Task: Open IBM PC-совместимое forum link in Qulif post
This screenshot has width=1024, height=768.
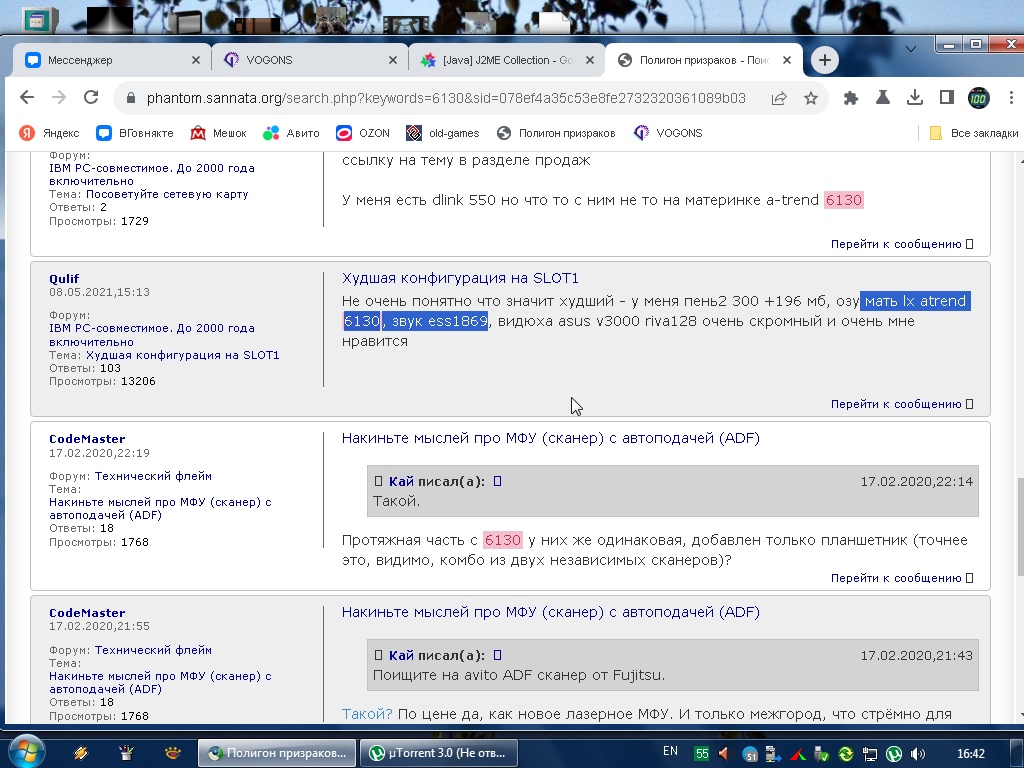Action: point(152,335)
